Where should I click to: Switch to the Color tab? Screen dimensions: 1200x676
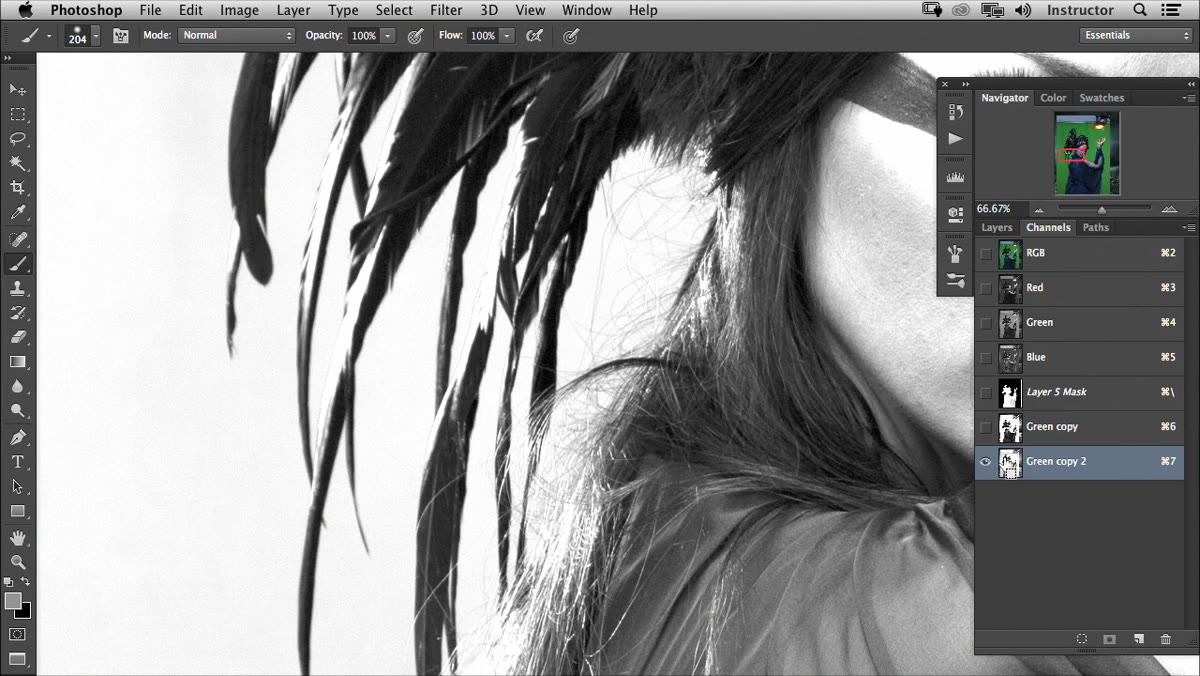point(1053,98)
